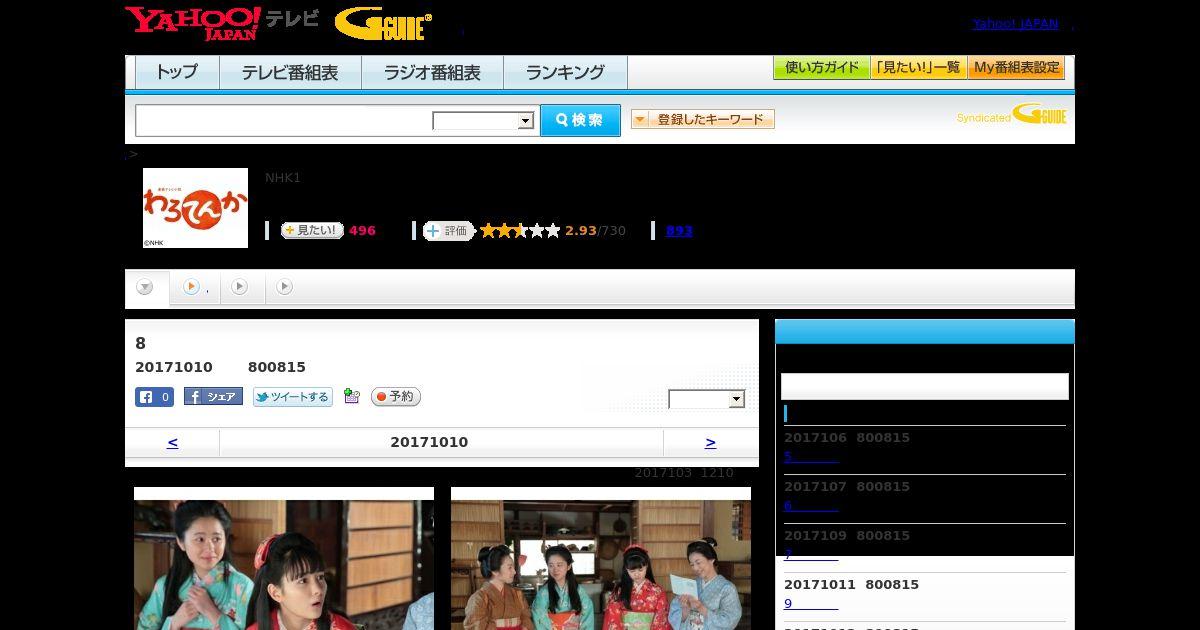Click the NHK1 channel label

[283, 177]
